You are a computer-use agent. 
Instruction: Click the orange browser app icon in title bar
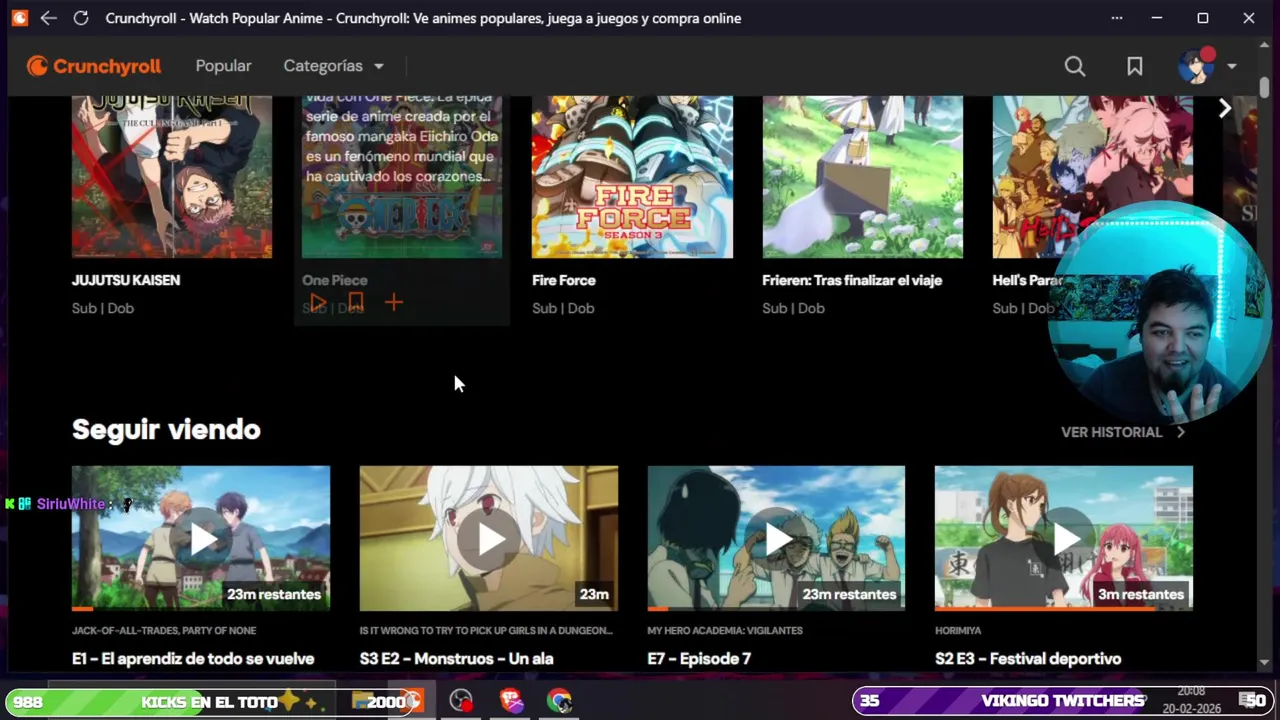(x=19, y=18)
